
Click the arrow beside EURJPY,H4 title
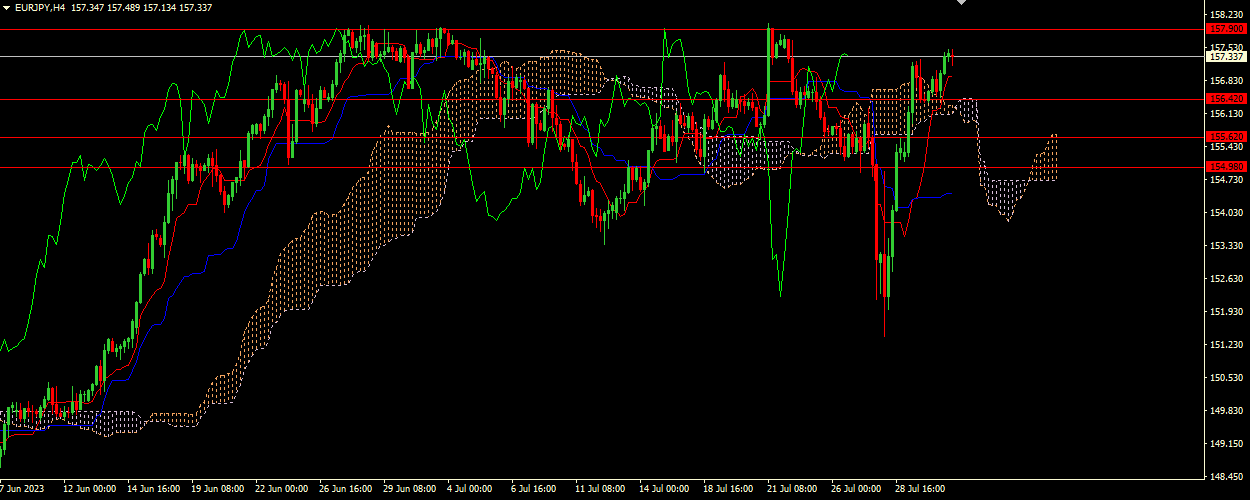6,8
